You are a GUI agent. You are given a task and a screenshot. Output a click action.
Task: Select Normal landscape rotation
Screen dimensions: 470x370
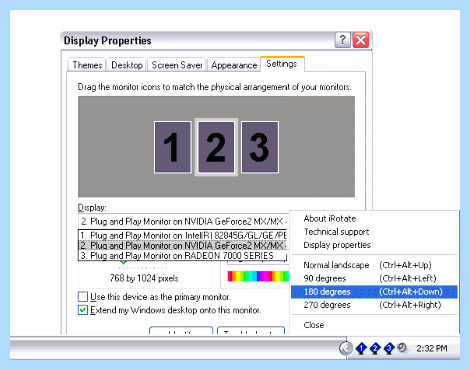[374, 265]
